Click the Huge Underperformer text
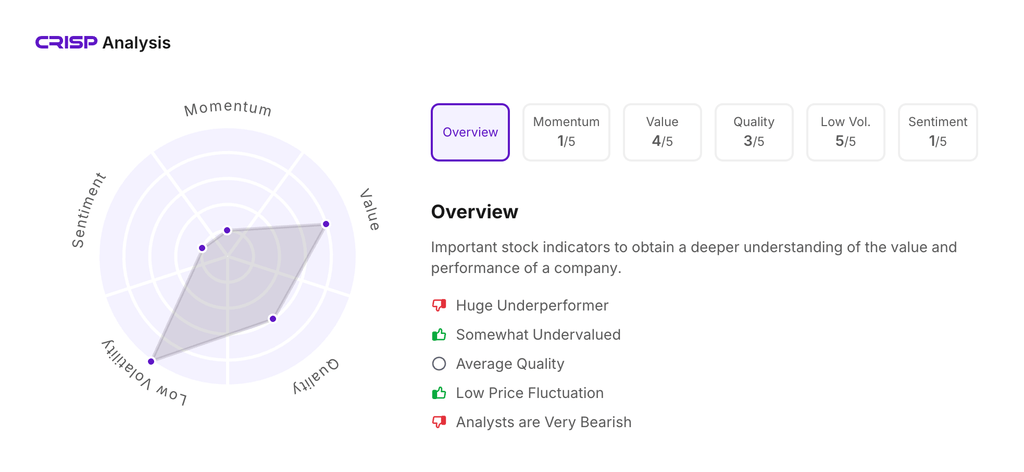 (532, 306)
